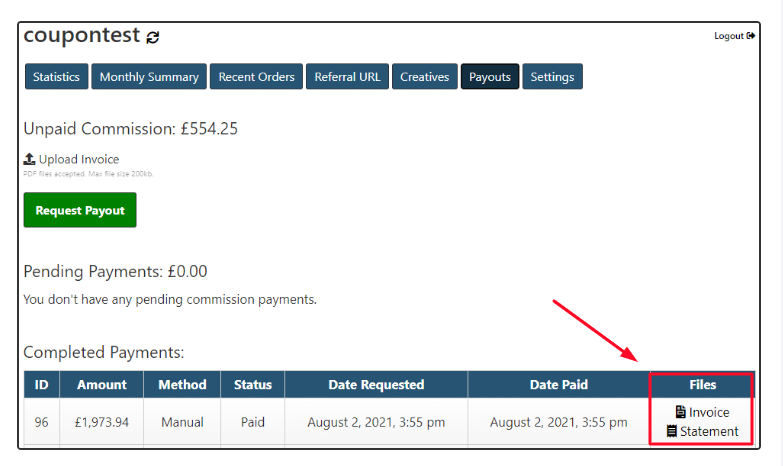Click the Amount column header

pyautogui.click(x=101, y=385)
